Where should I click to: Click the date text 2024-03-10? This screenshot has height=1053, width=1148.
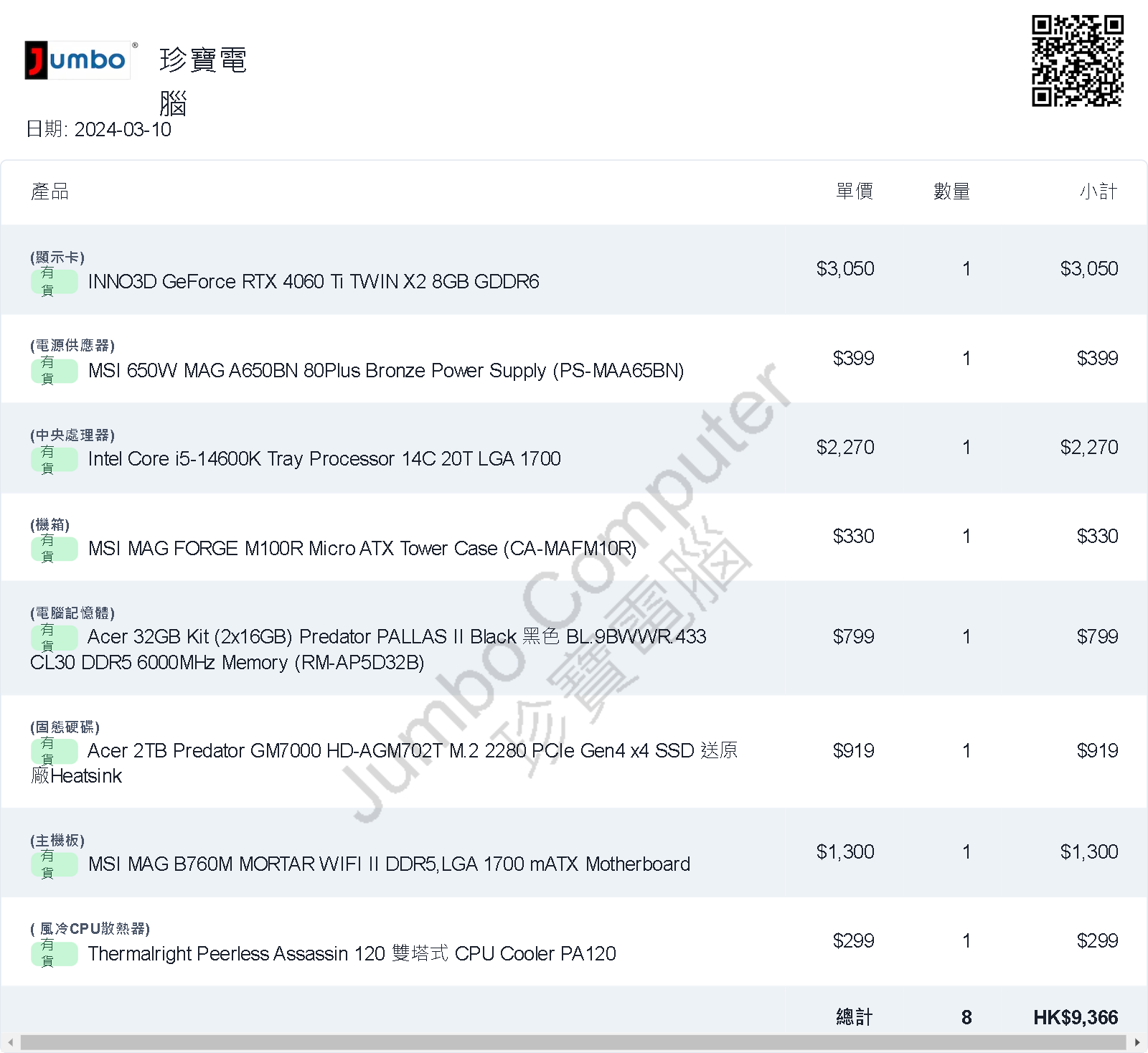123,129
